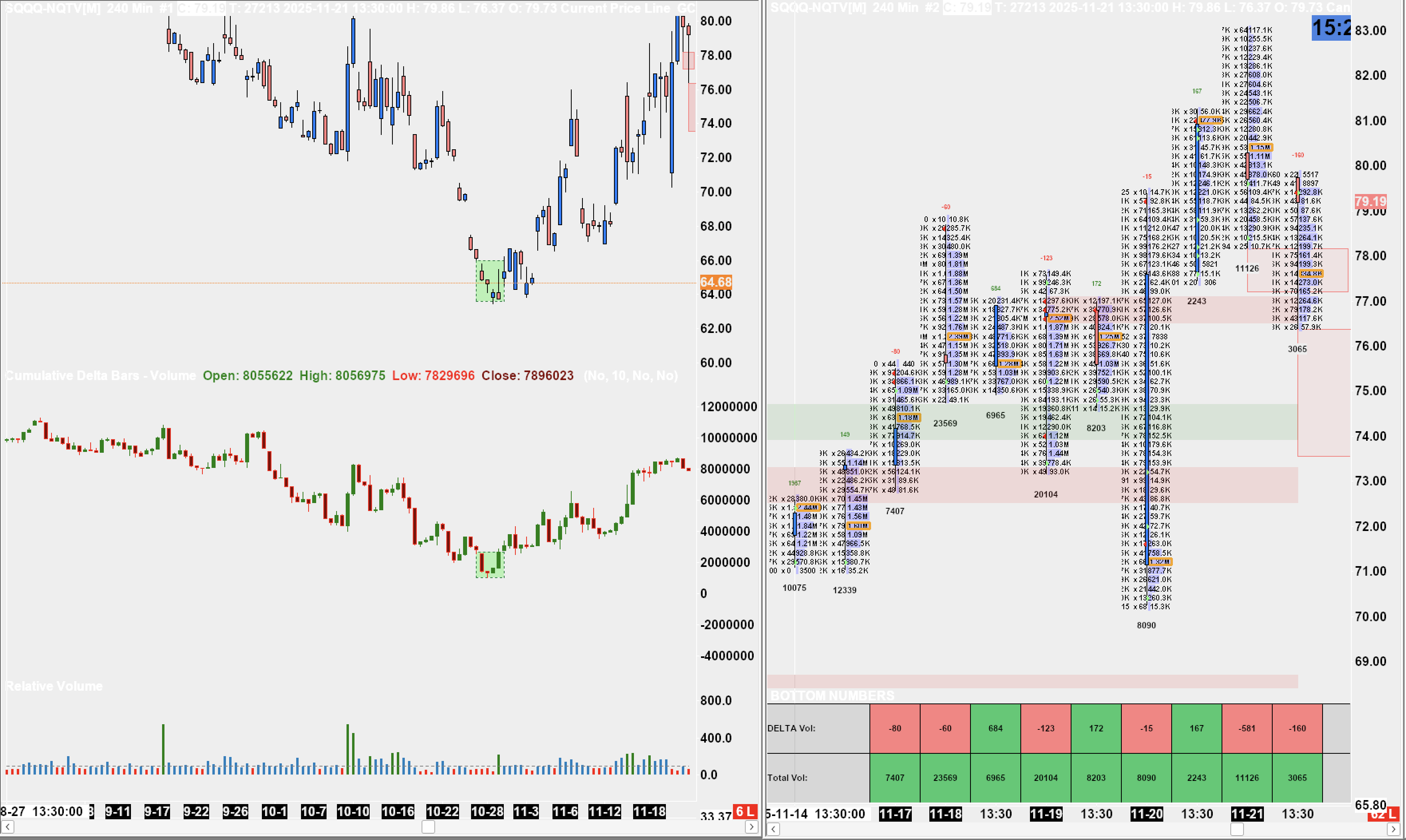Viewport: 1406px width, 840px height.
Task: Click the 11-21 date marker on chart #2
Action: click(x=1247, y=814)
